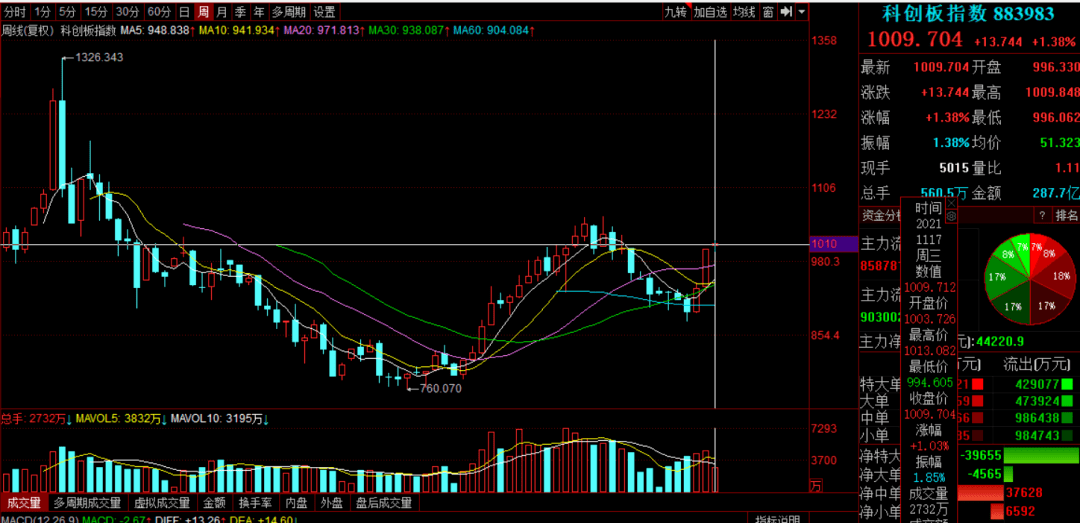Switch to the 分时 intraday view
The width and height of the screenshot is (1080, 523).
point(15,12)
